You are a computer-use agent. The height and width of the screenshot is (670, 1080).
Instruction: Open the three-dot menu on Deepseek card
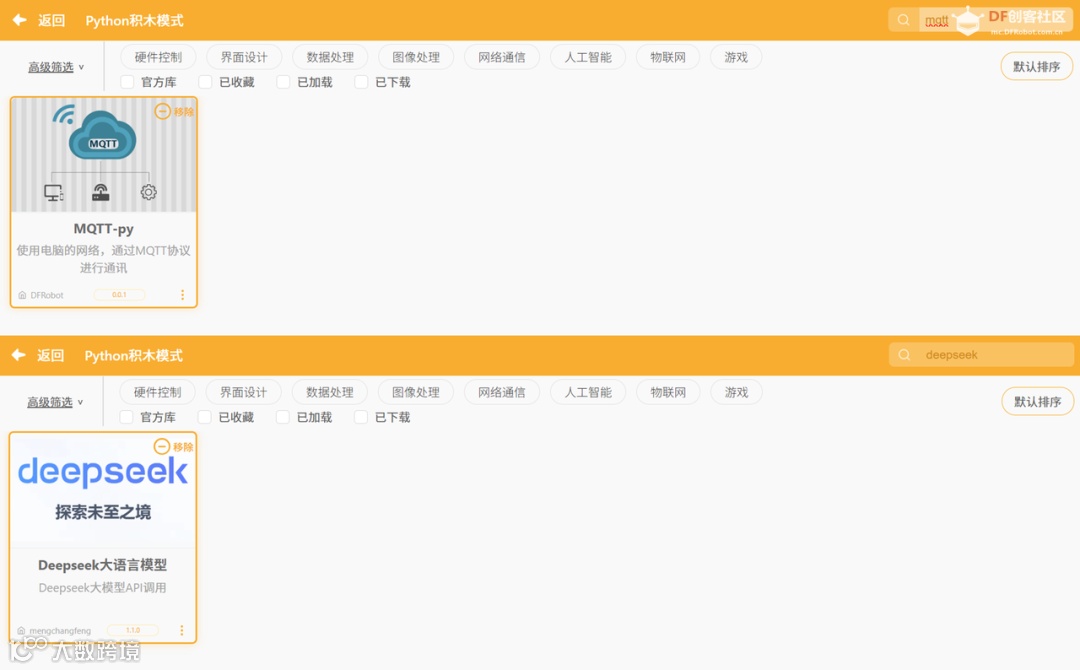[x=182, y=630]
